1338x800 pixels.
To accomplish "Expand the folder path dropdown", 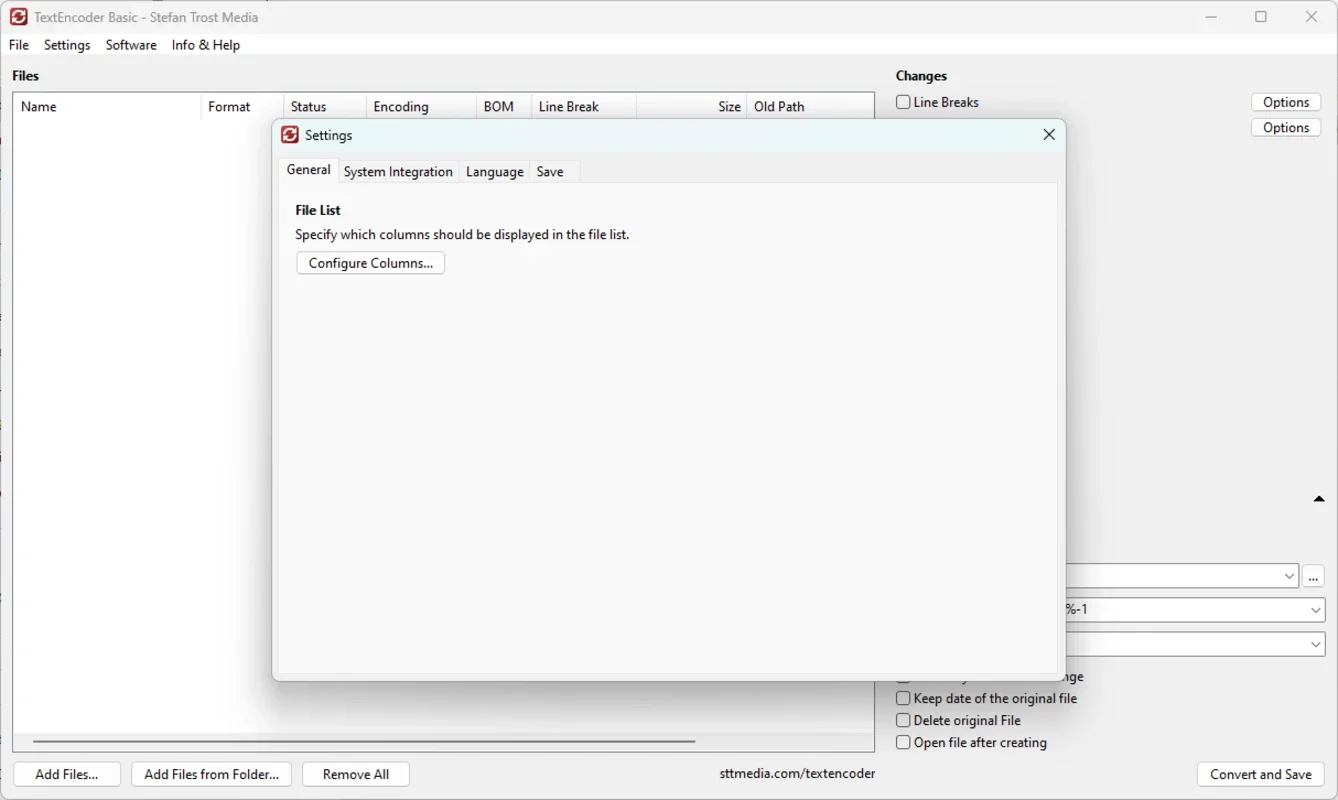I will pos(1289,576).
